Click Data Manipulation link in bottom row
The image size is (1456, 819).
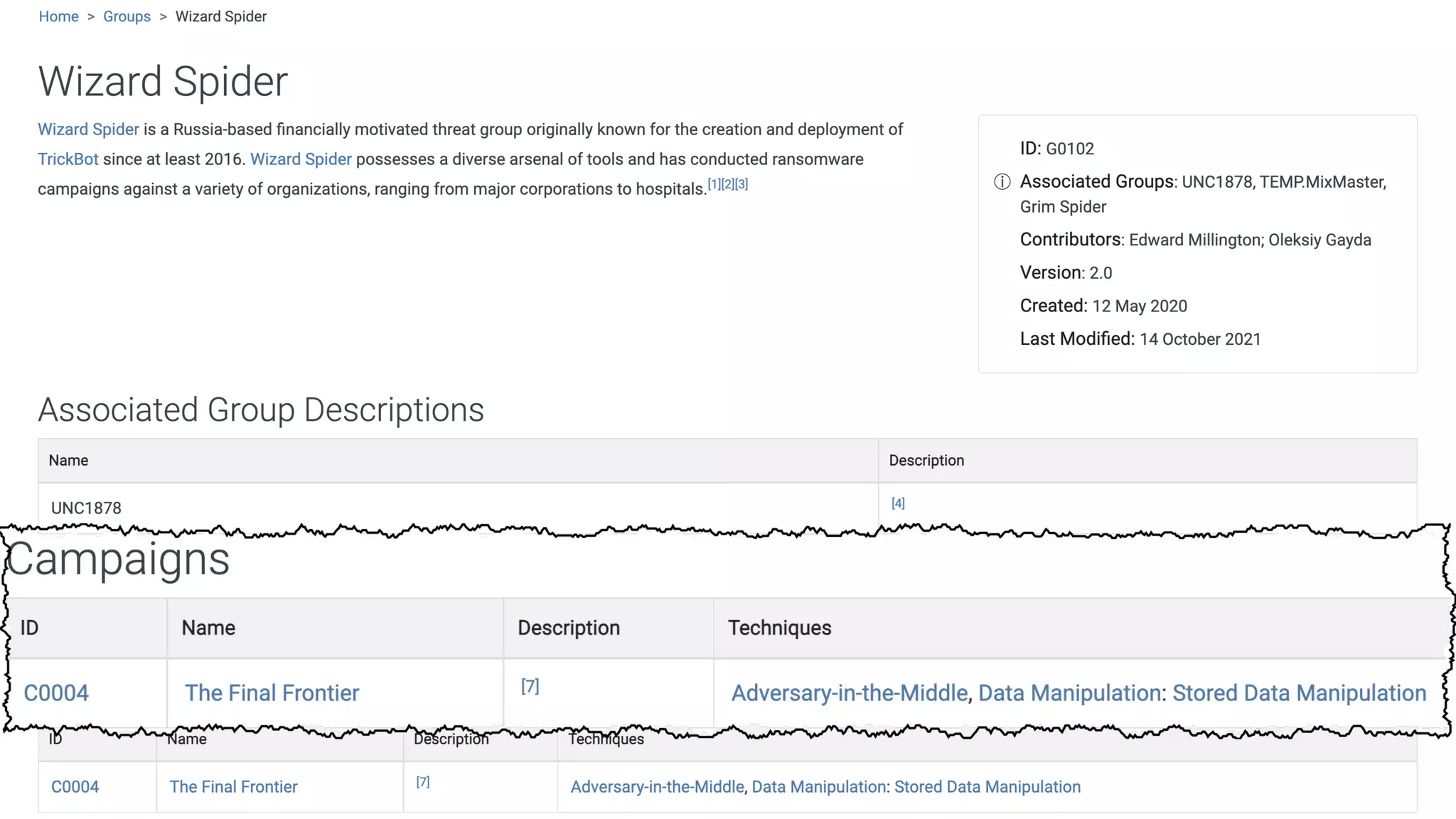[818, 787]
